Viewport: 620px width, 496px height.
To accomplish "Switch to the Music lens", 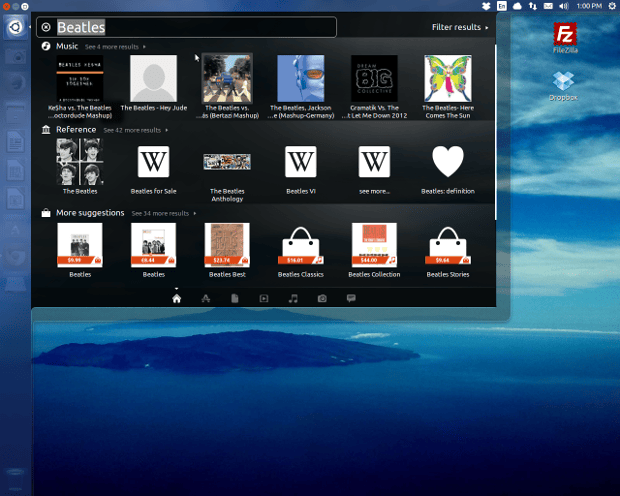I will [x=293, y=298].
